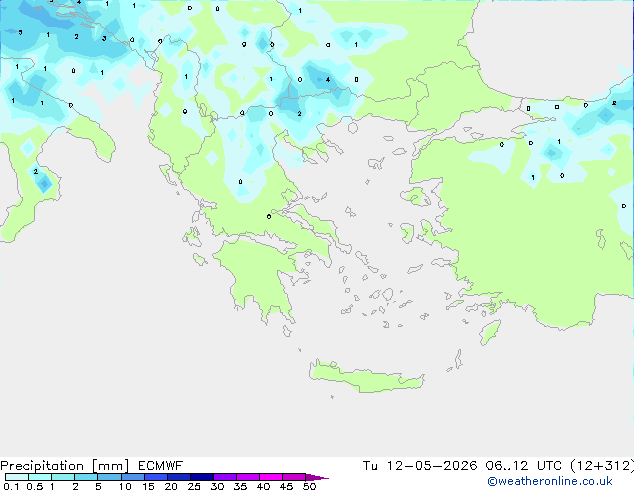Screen dimensions: 634x490
Task: Click the '0.5' legend scale label
Action: (35, 486)
